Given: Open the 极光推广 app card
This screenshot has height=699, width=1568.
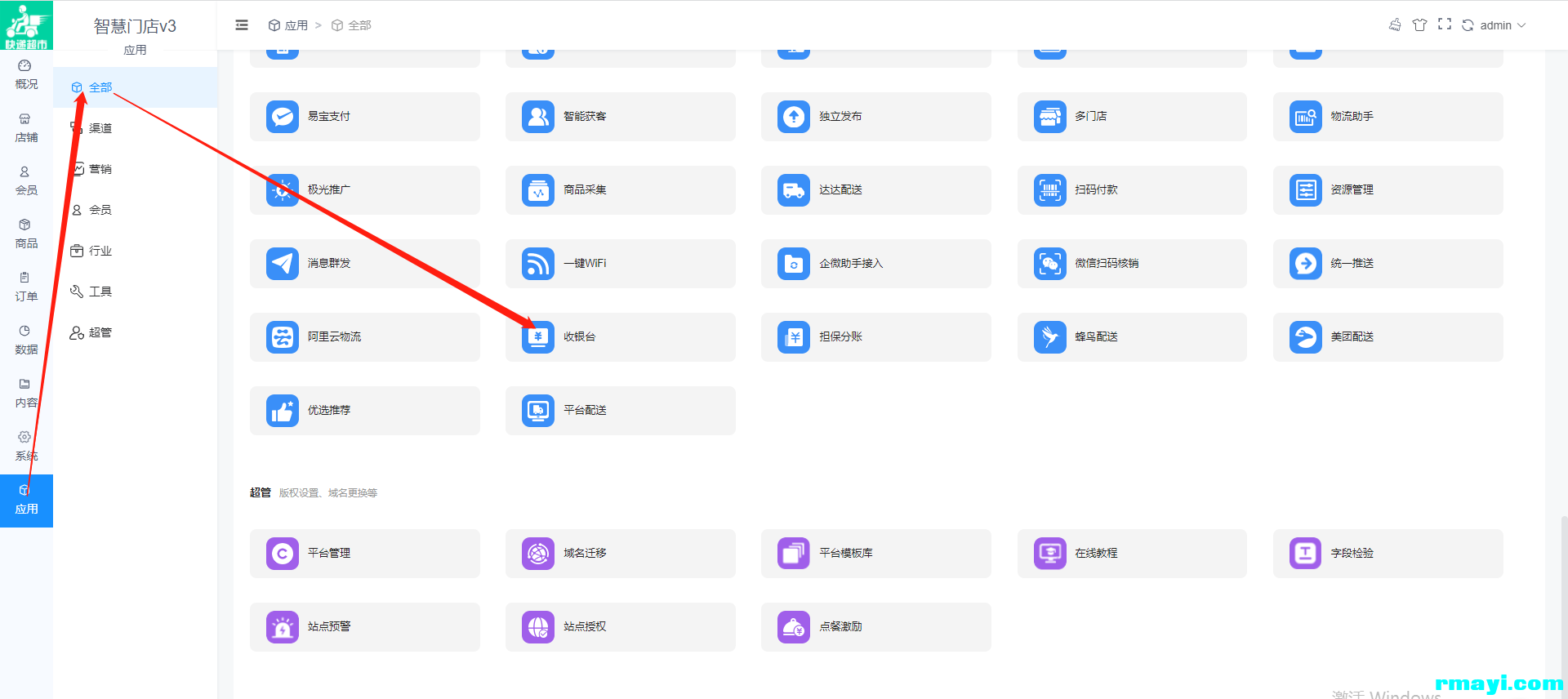Looking at the screenshot, I should tap(365, 190).
